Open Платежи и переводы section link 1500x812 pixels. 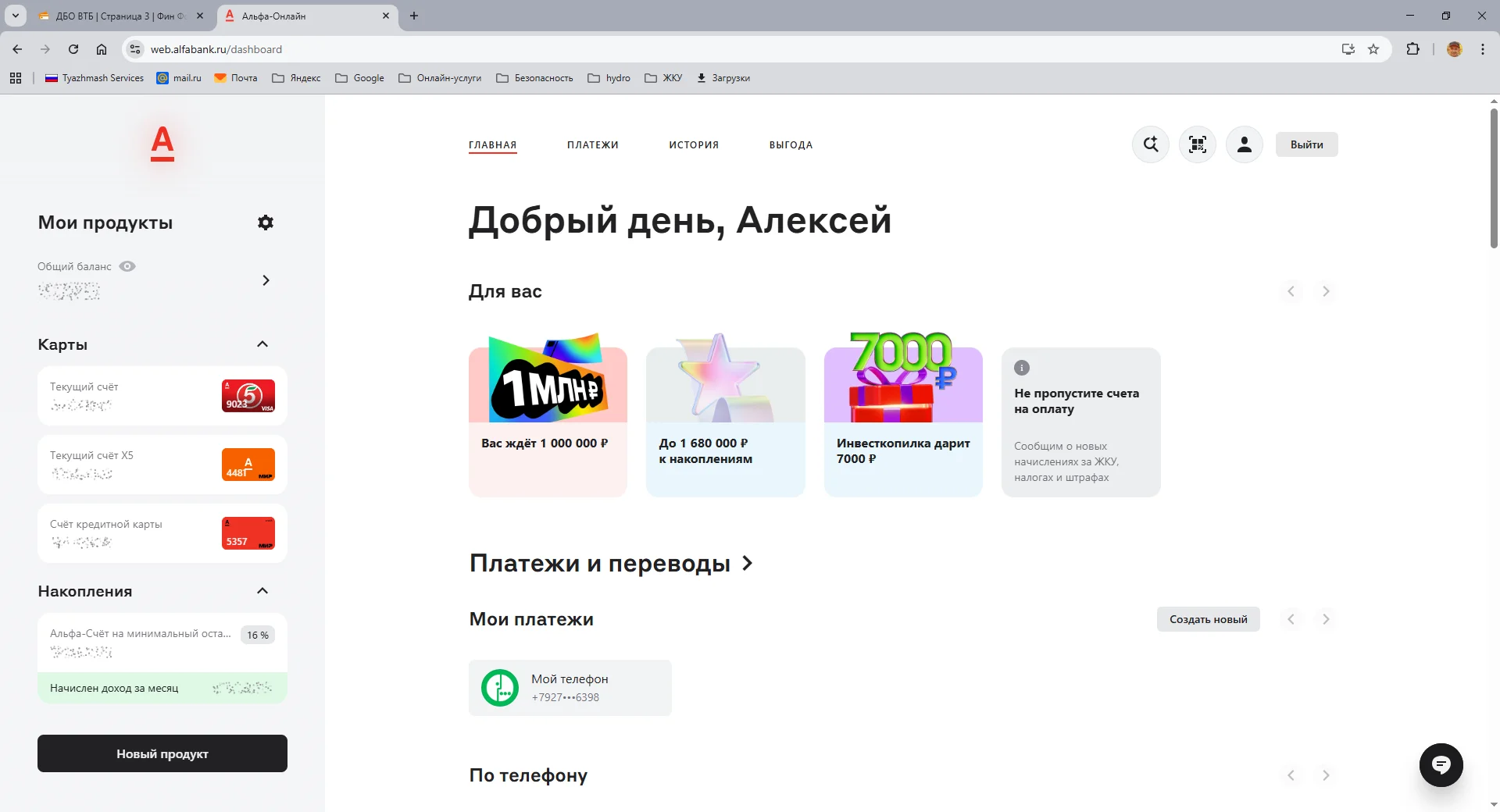611,563
